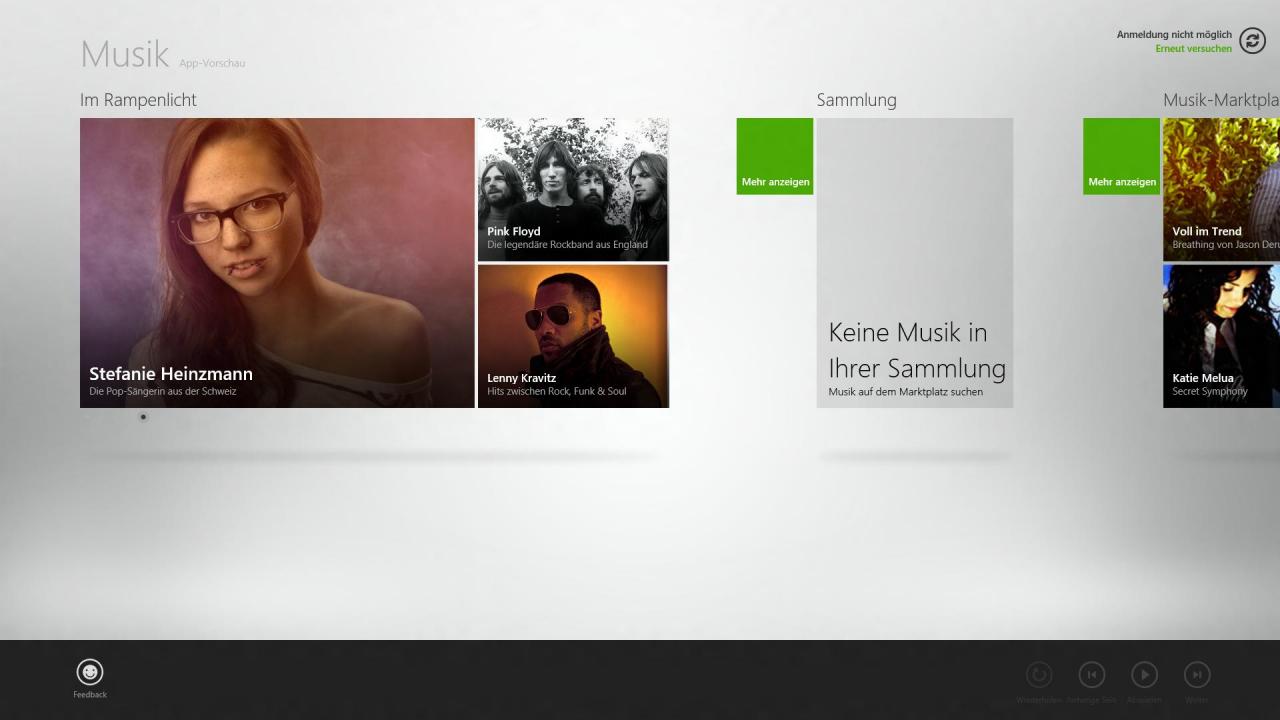
Task: Open the Lenny Kravitz tile
Action: tap(573, 336)
